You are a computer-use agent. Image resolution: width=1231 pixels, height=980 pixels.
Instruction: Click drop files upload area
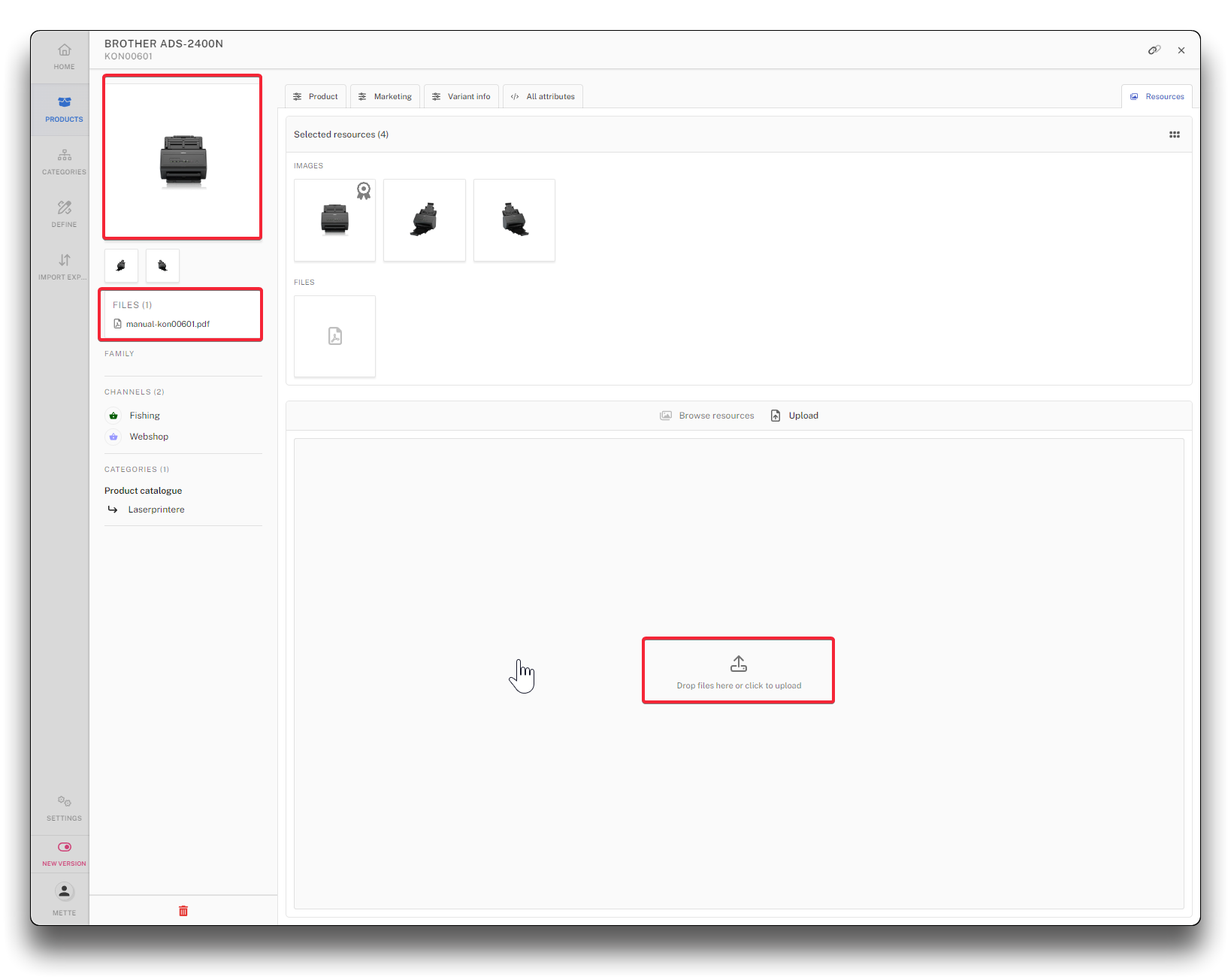coord(738,671)
